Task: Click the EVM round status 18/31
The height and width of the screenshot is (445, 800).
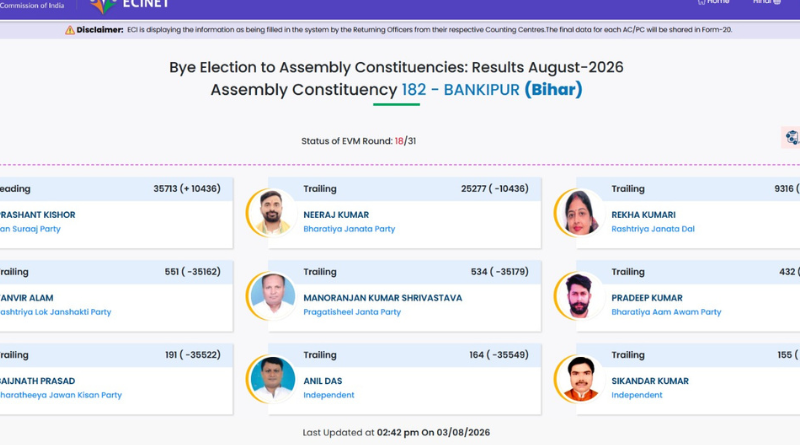Action: pyautogui.click(x=405, y=141)
